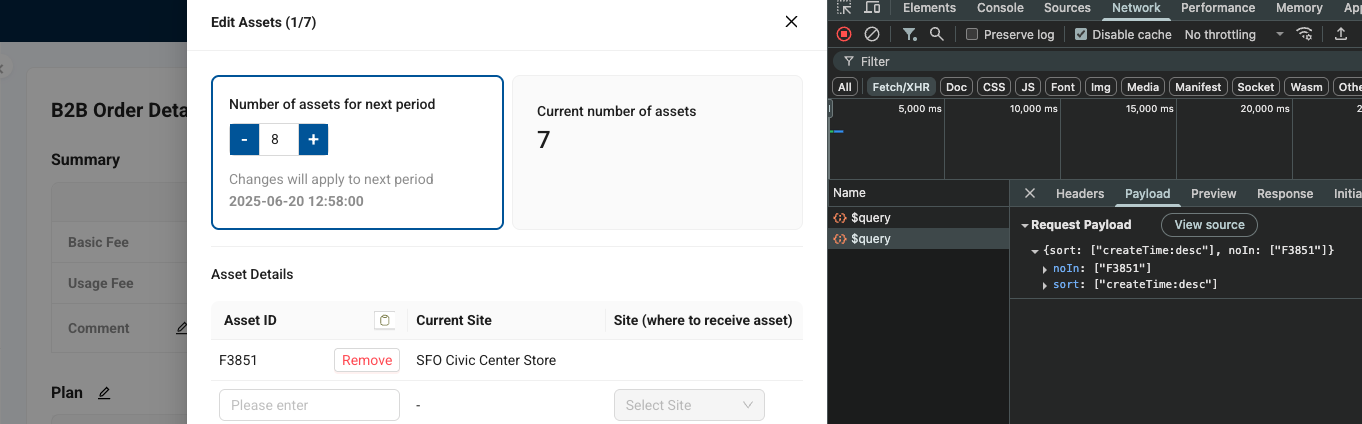1362x424 pixels.
Task: Click the edit pencil next to Plan
Action: pyautogui.click(x=104, y=393)
